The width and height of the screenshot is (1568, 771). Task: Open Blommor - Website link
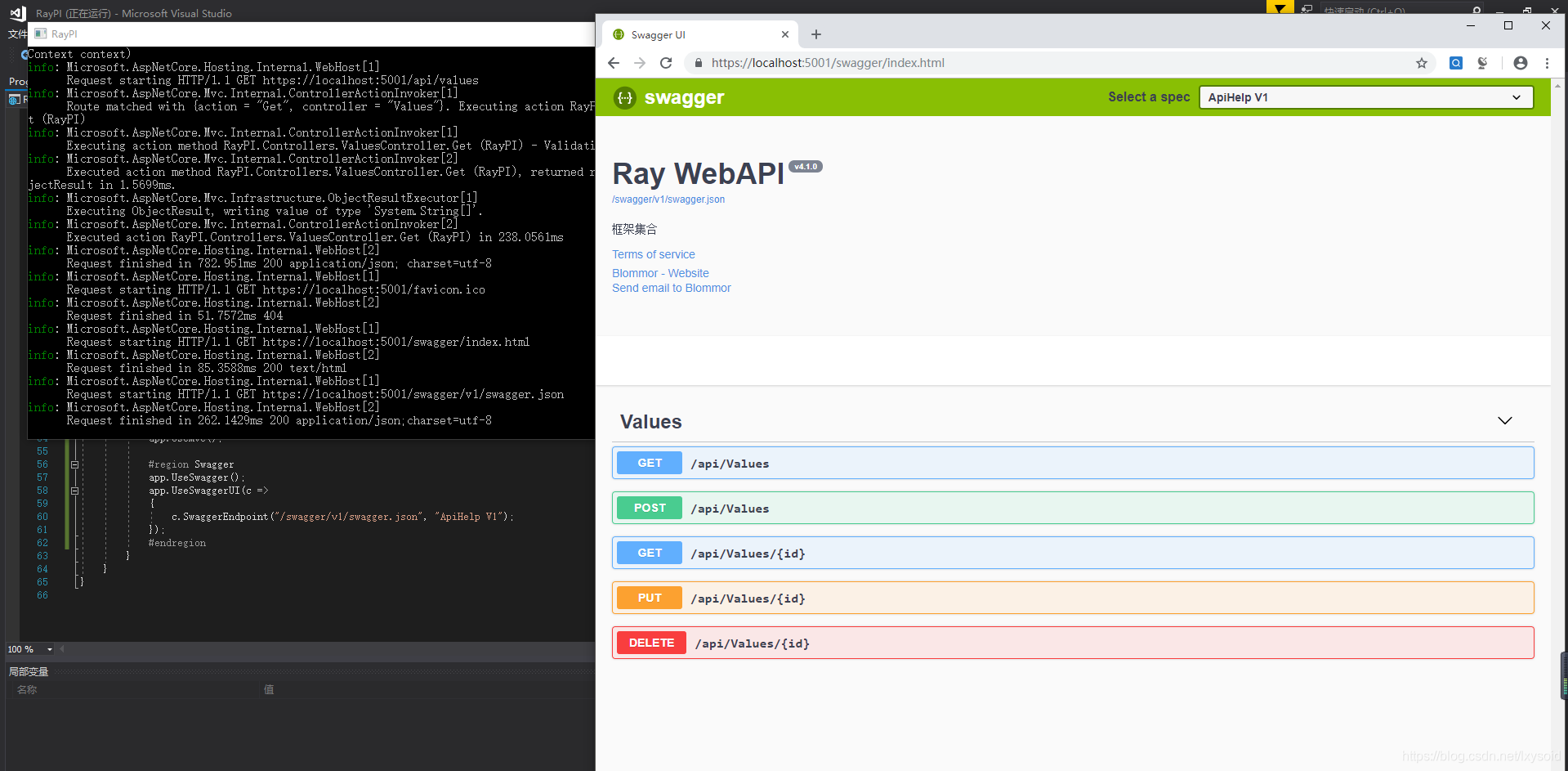click(660, 273)
